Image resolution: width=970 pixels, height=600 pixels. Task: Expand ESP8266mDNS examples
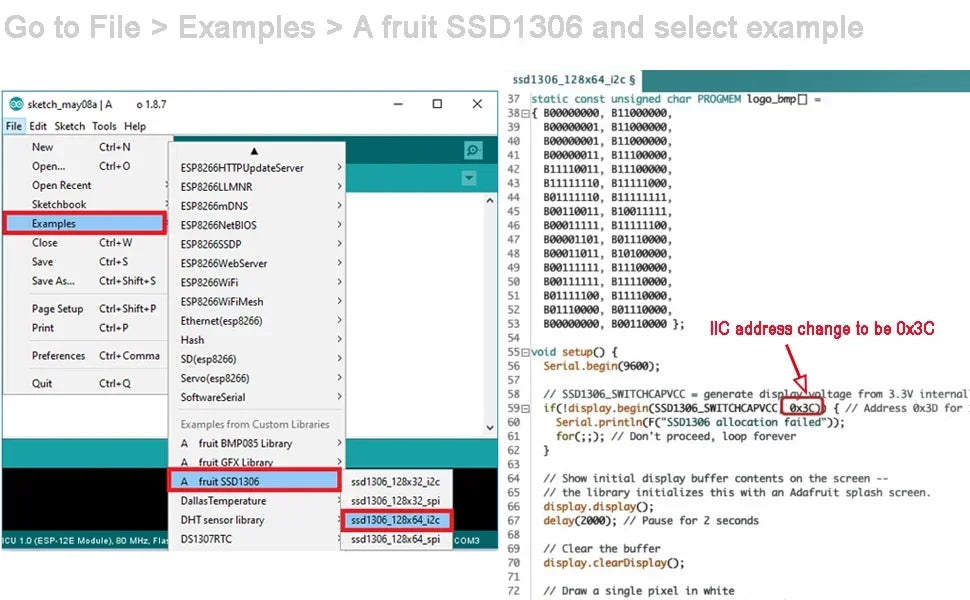pos(257,206)
